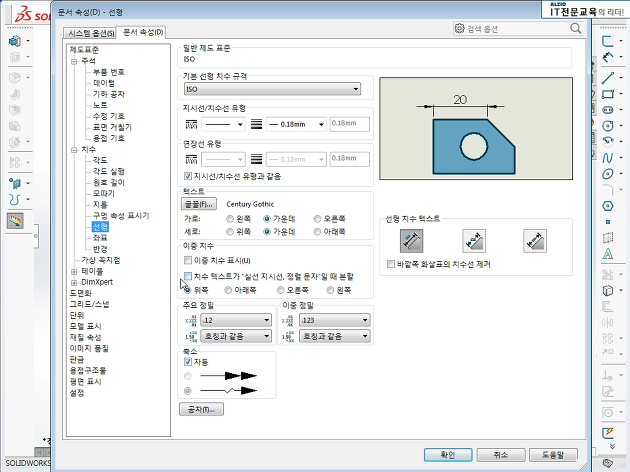Cancel with the 취소 button

coord(501,455)
